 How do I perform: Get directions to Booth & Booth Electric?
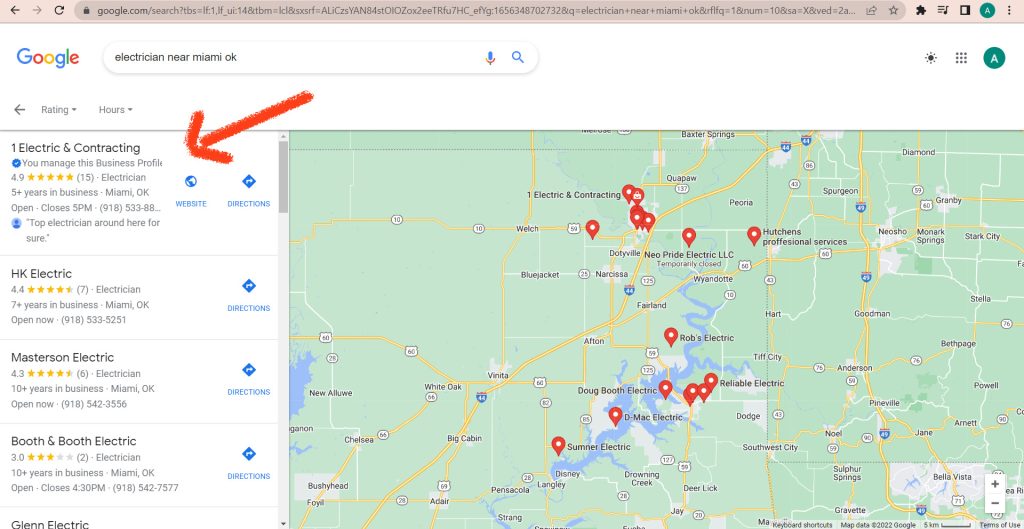click(248, 463)
